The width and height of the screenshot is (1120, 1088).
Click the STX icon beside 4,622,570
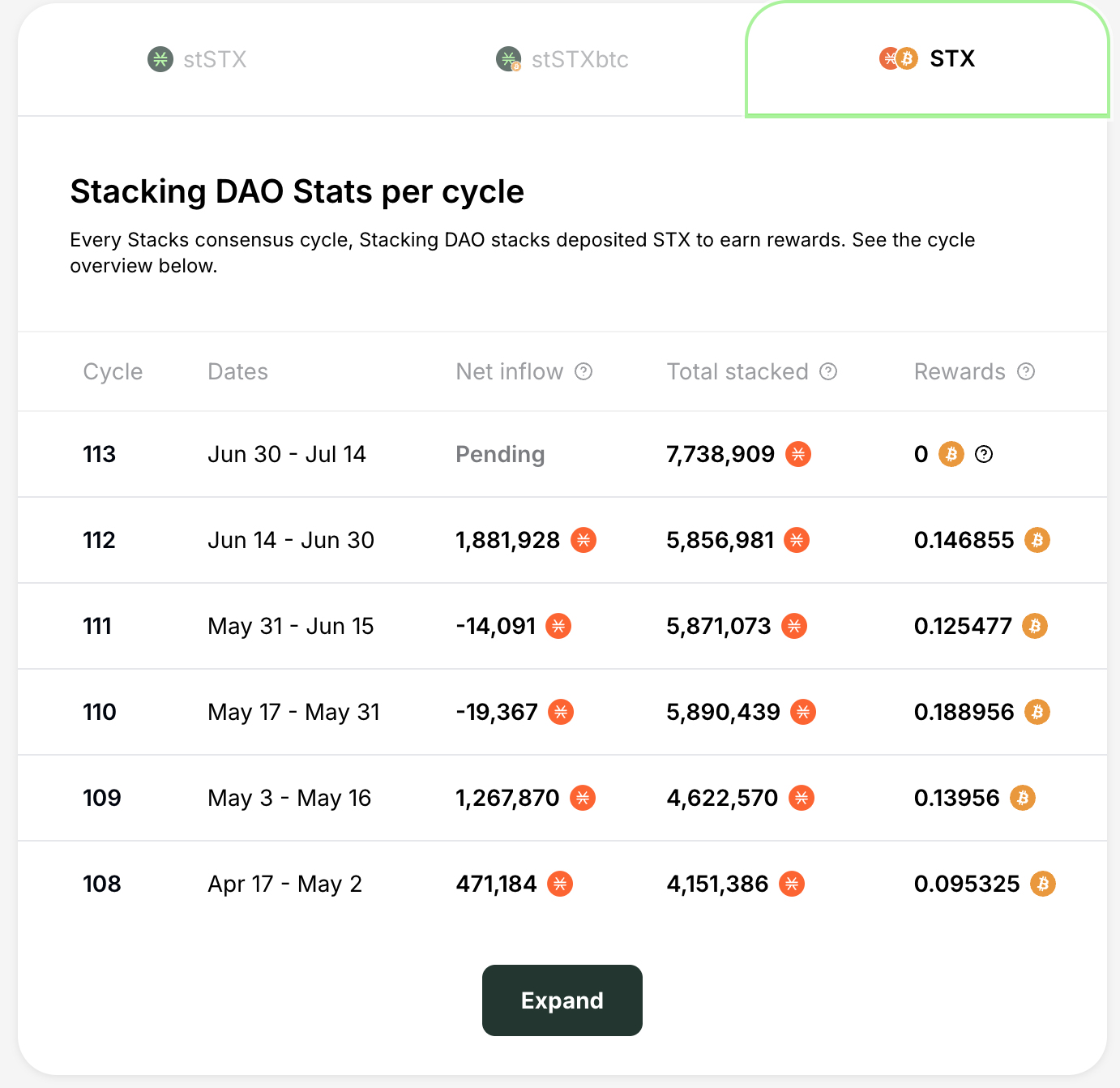pyautogui.click(x=802, y=798)
